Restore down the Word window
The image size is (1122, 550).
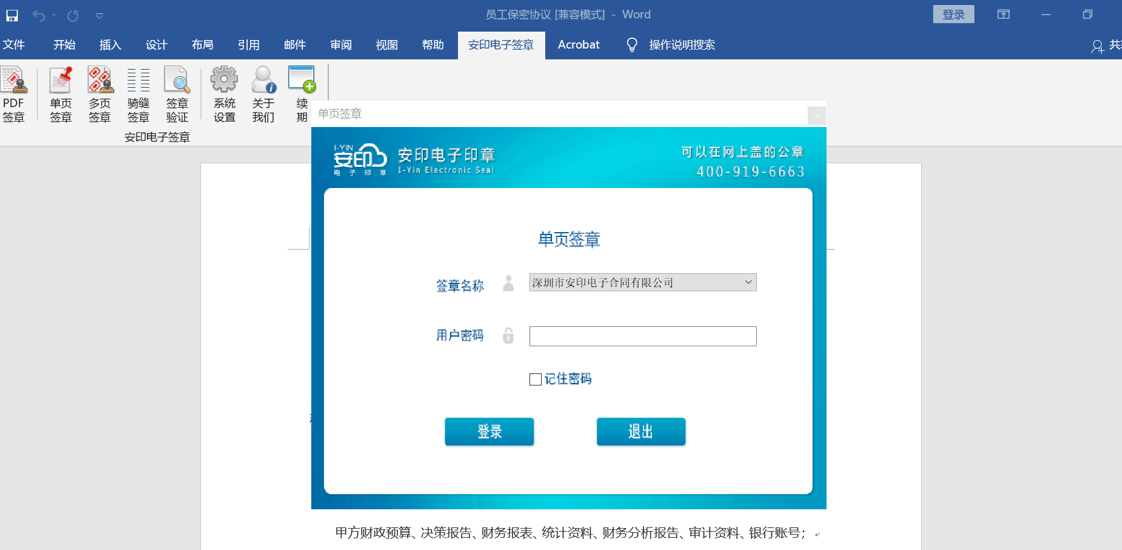click(x=1088, y=14)
